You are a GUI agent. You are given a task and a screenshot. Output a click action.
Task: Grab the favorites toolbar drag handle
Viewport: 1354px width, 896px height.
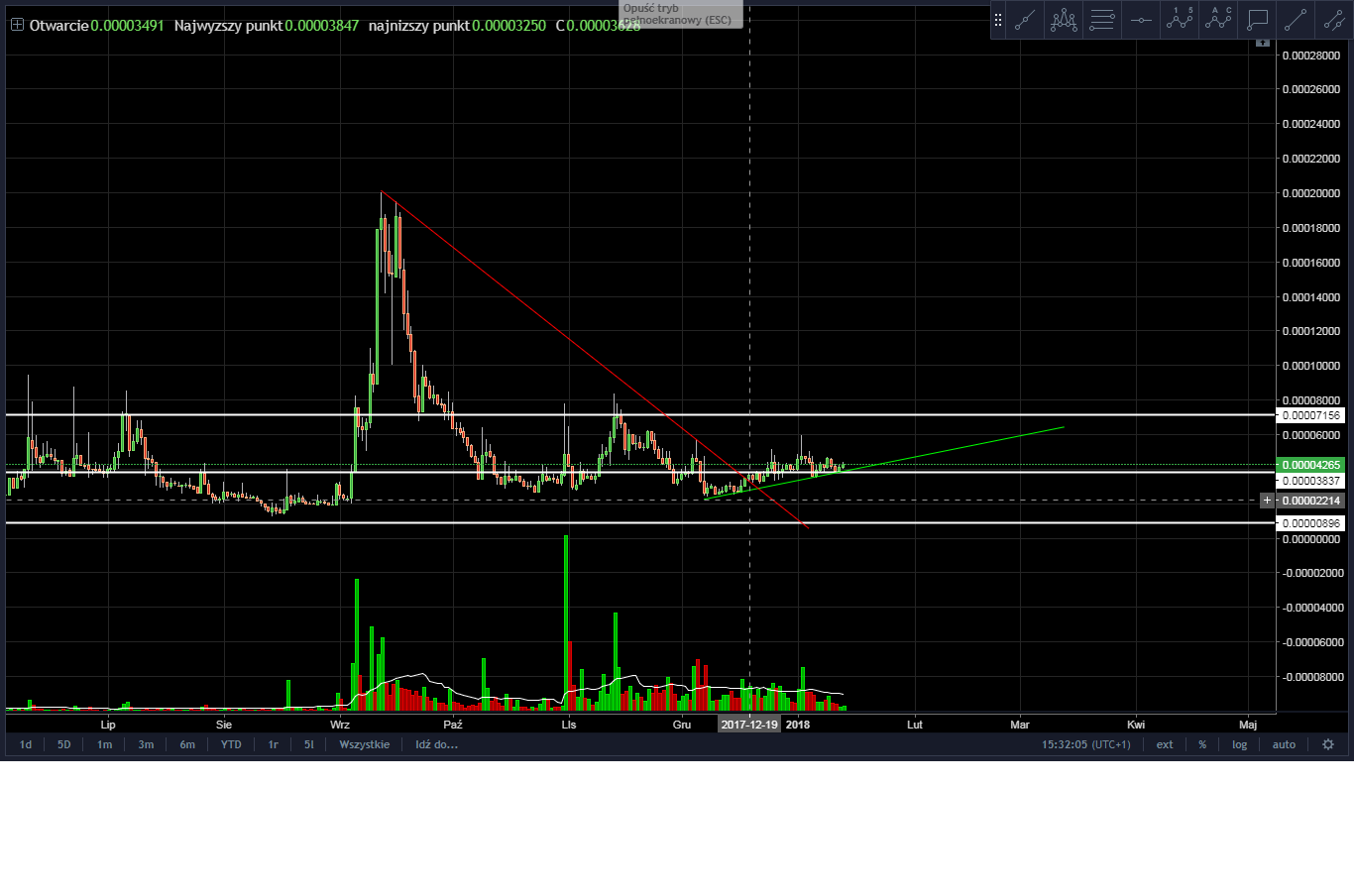(x=998, y=20)
